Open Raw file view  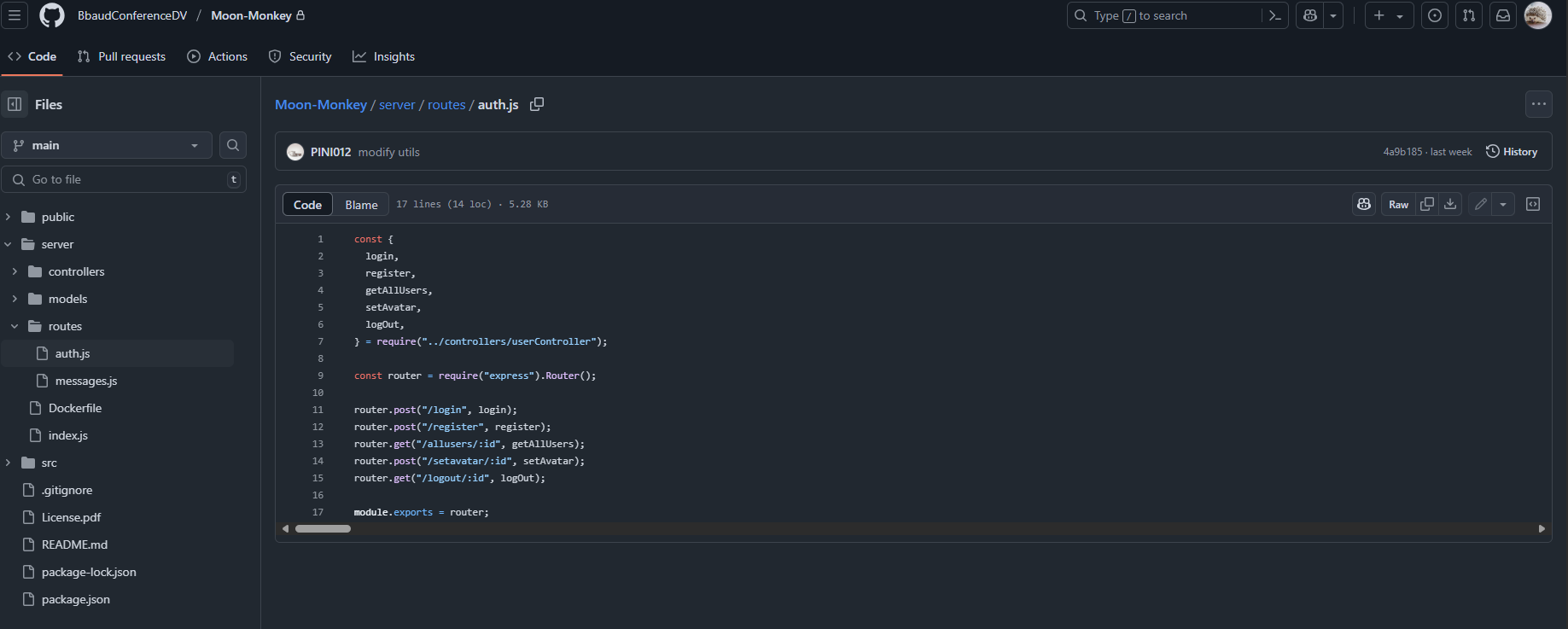(x=1398, y=204)
